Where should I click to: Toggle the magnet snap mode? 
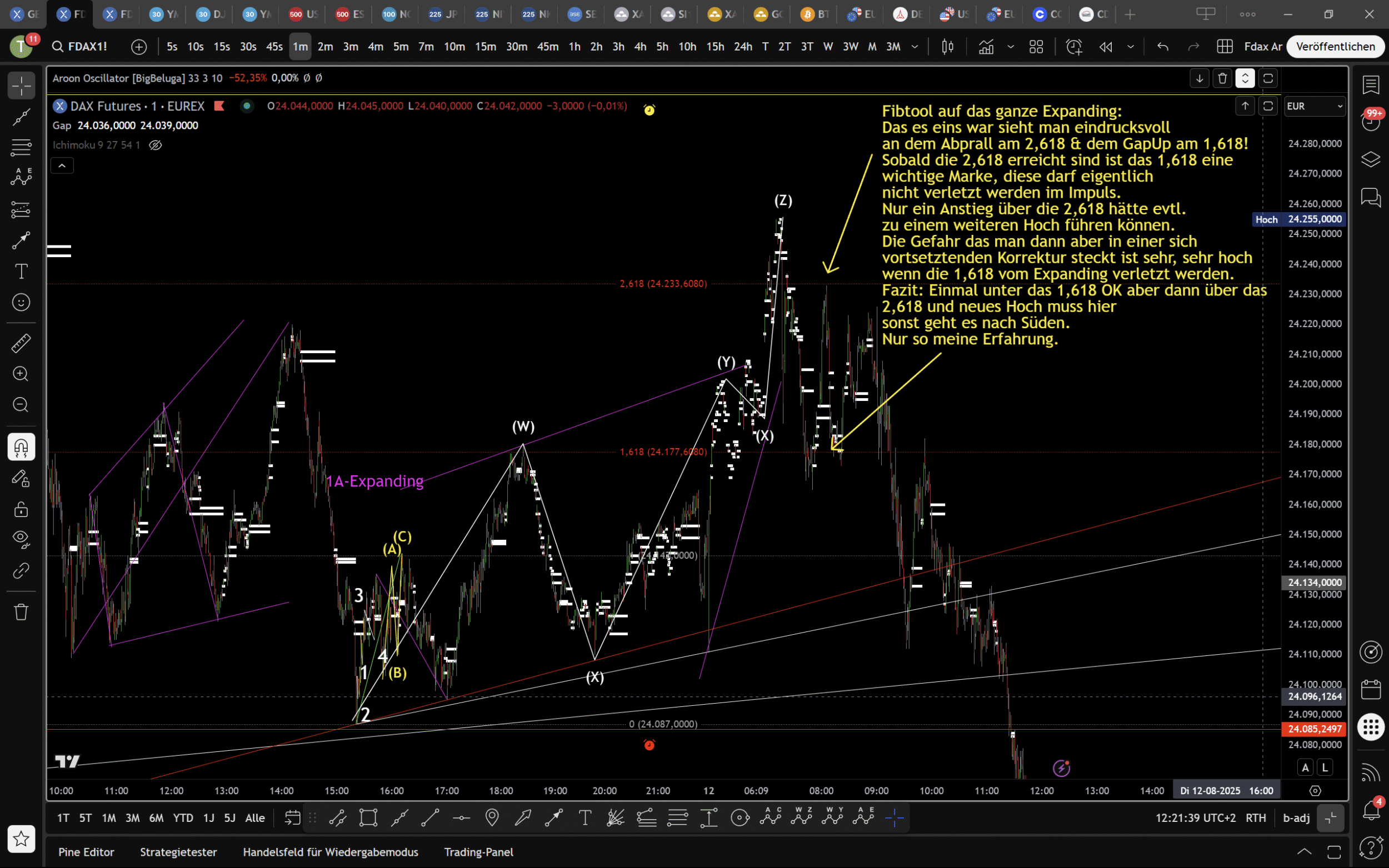21,446
